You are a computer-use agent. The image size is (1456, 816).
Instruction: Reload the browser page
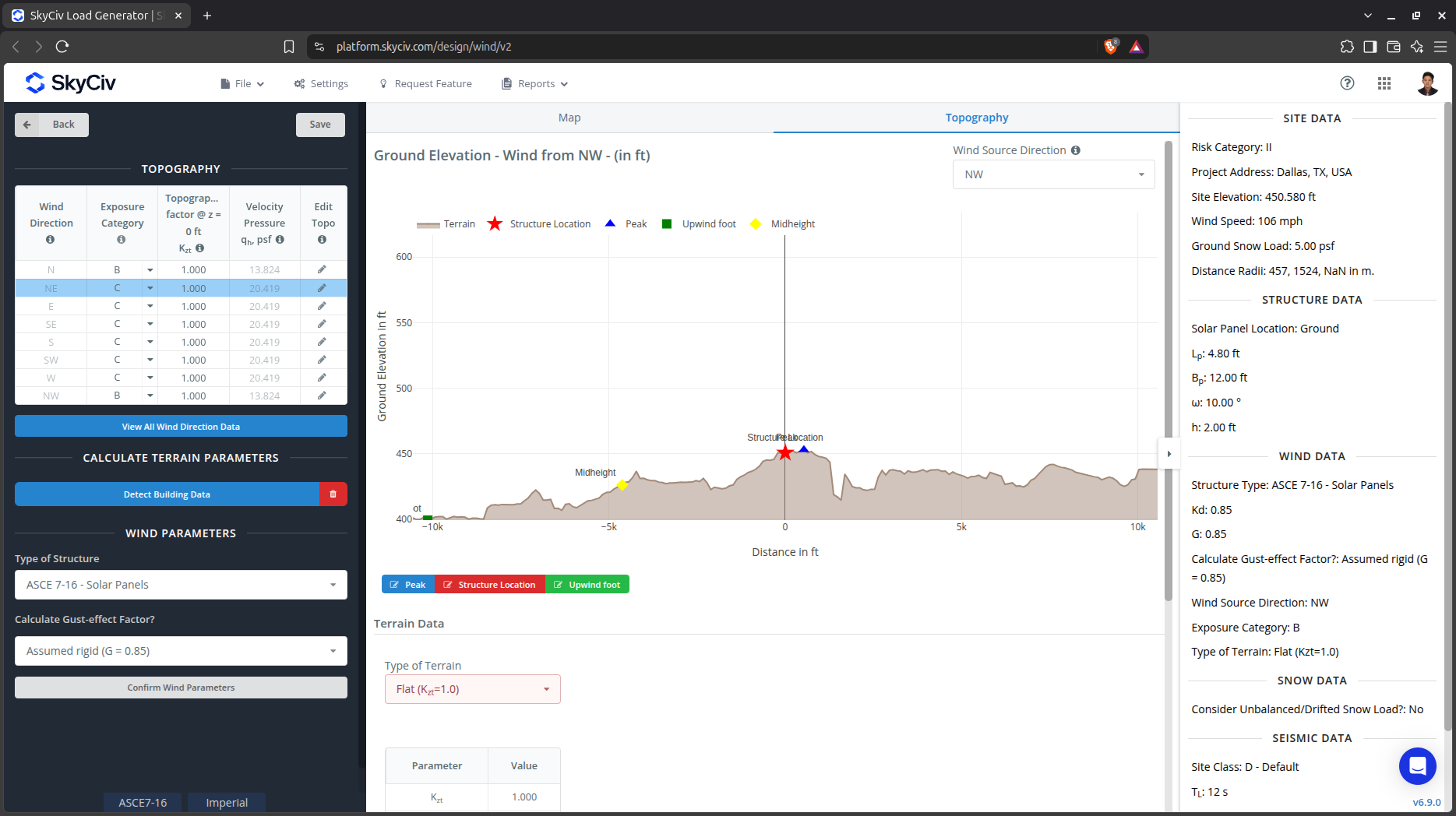[x=62, y=47]
